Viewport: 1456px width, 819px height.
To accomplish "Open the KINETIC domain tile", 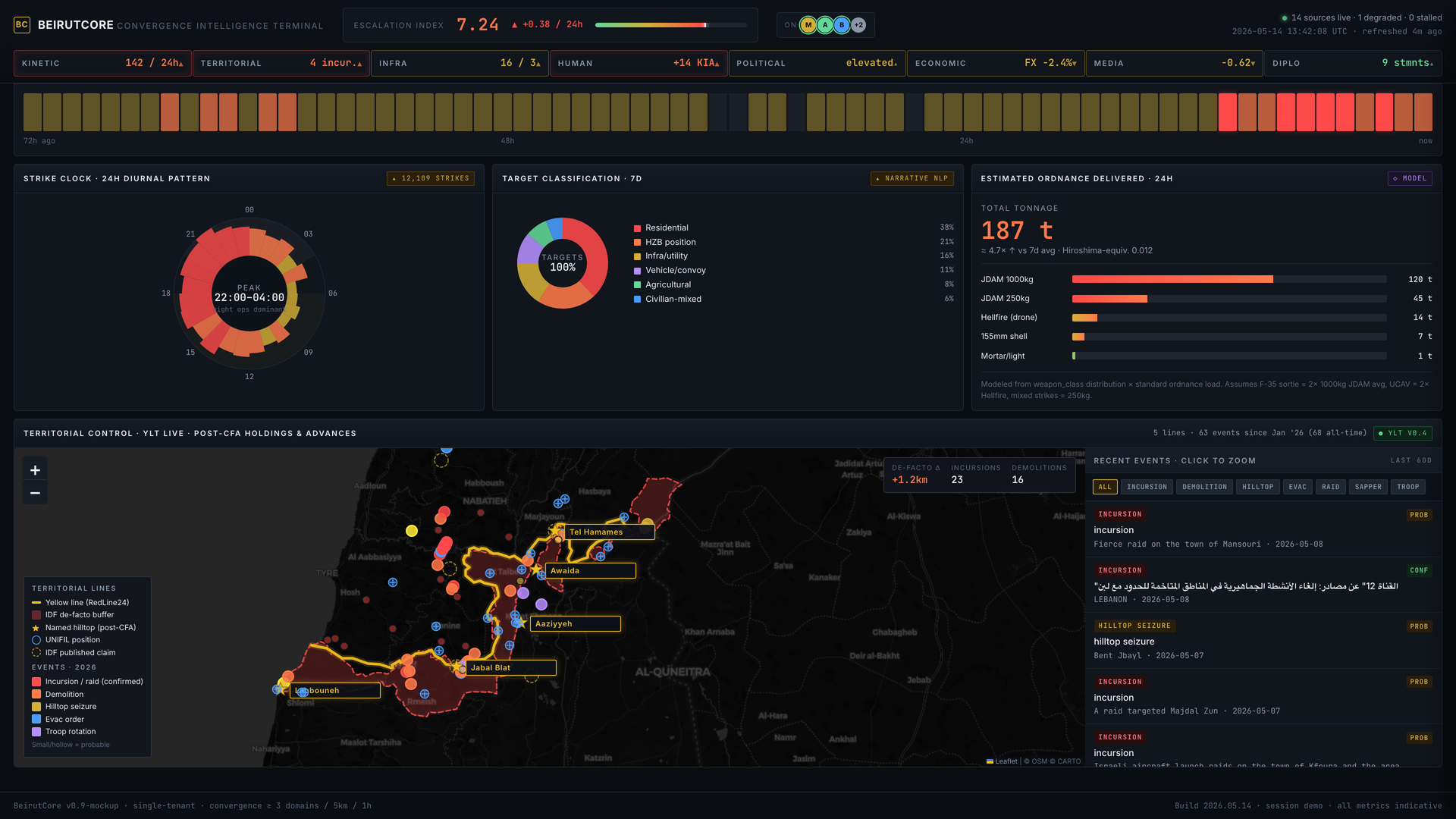I will click(x=102, y=63).
